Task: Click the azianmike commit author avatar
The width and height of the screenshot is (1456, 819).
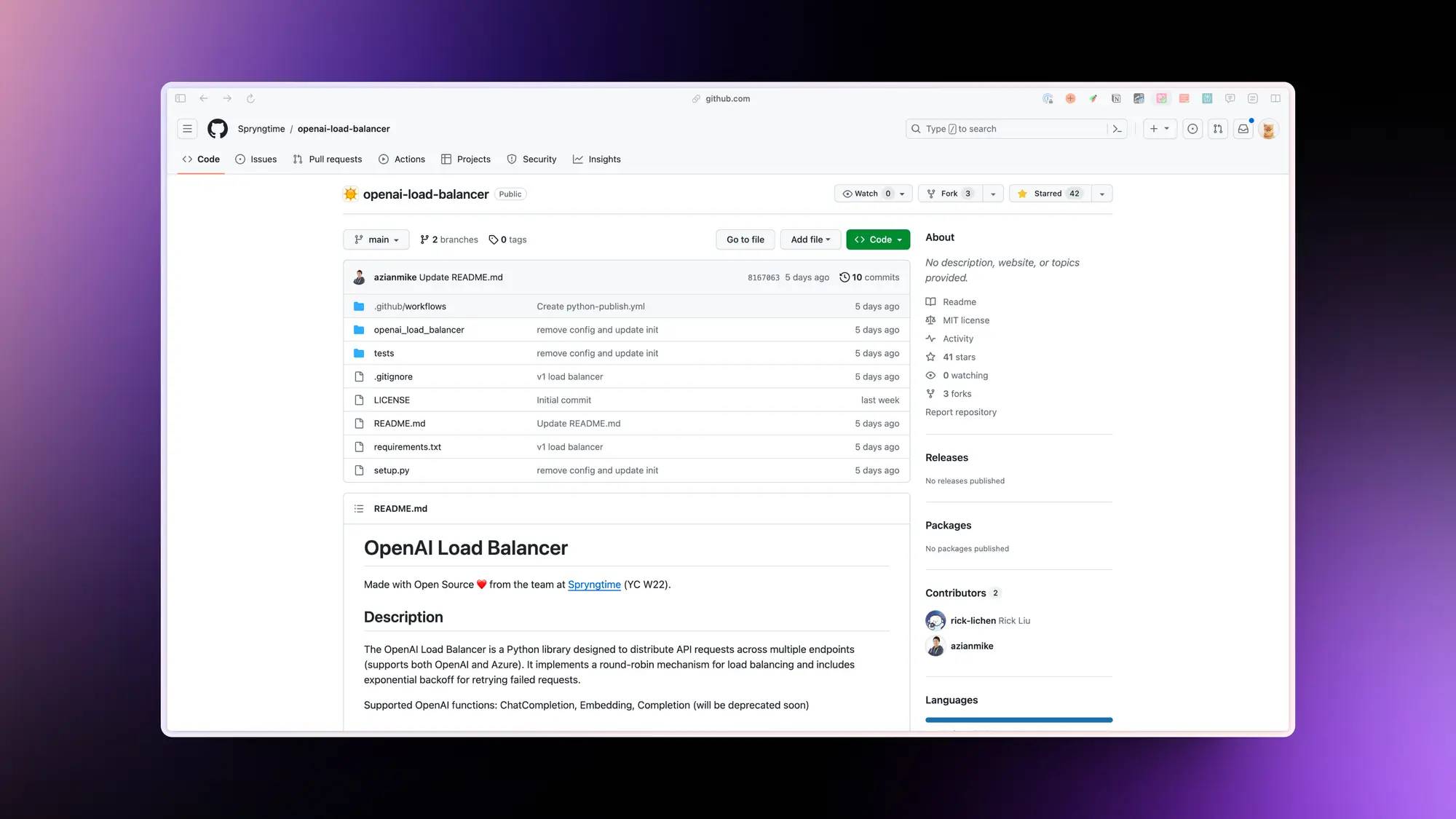Action: pyautogui.click(x=359, y=277)
